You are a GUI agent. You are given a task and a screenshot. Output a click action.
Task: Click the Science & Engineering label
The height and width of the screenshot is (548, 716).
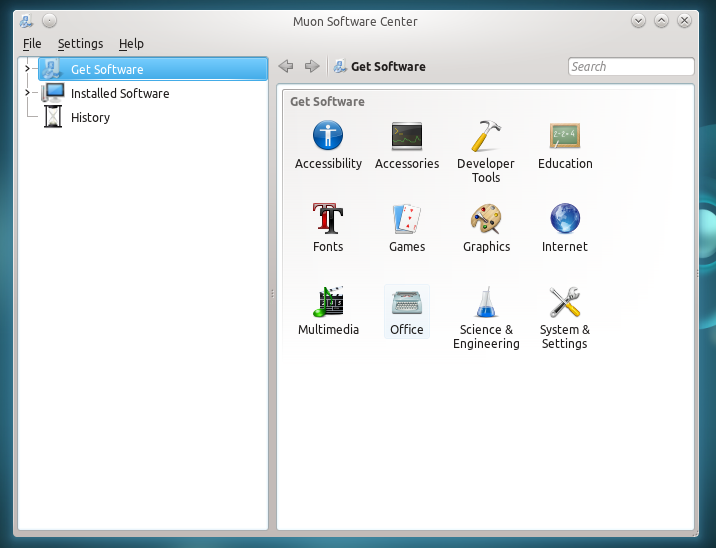click(x=486, y=337)
